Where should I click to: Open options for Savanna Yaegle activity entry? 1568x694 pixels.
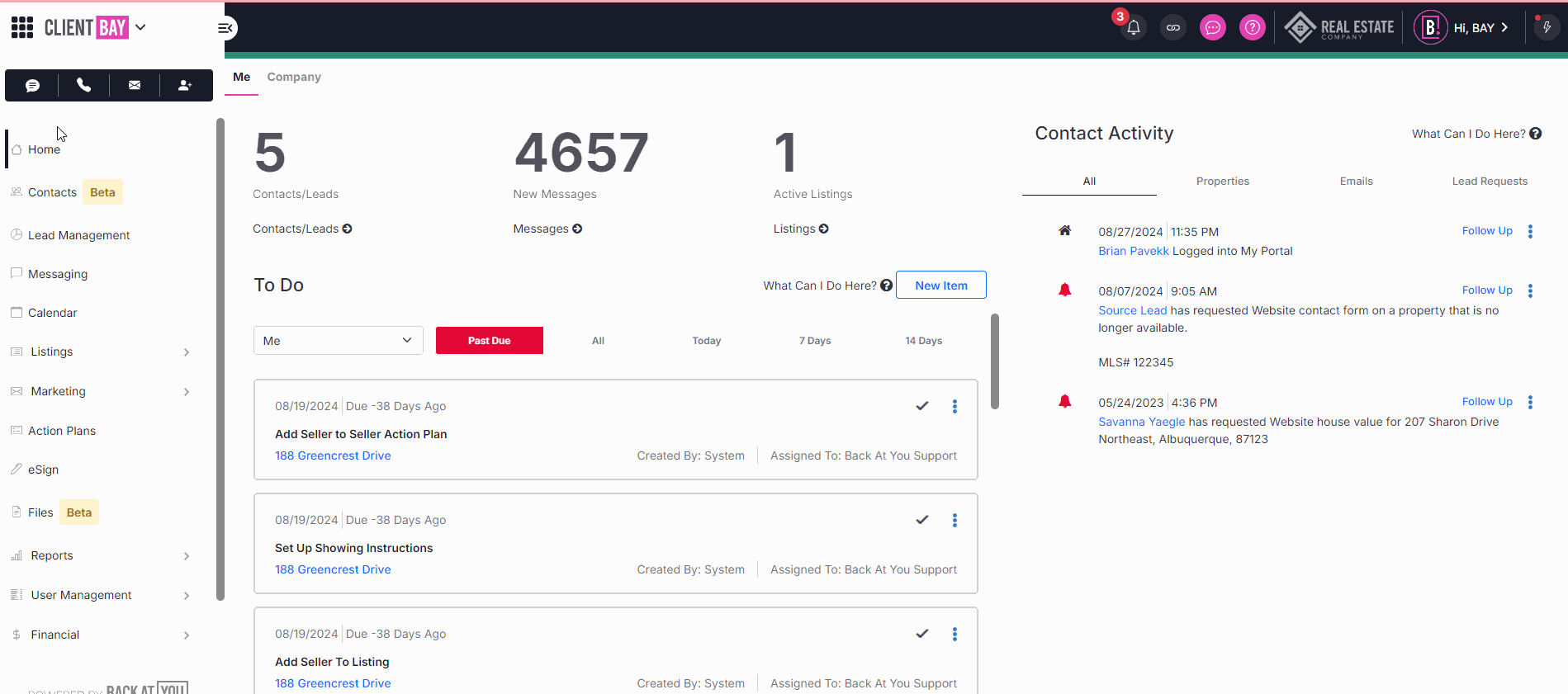tap(1530, 402)
